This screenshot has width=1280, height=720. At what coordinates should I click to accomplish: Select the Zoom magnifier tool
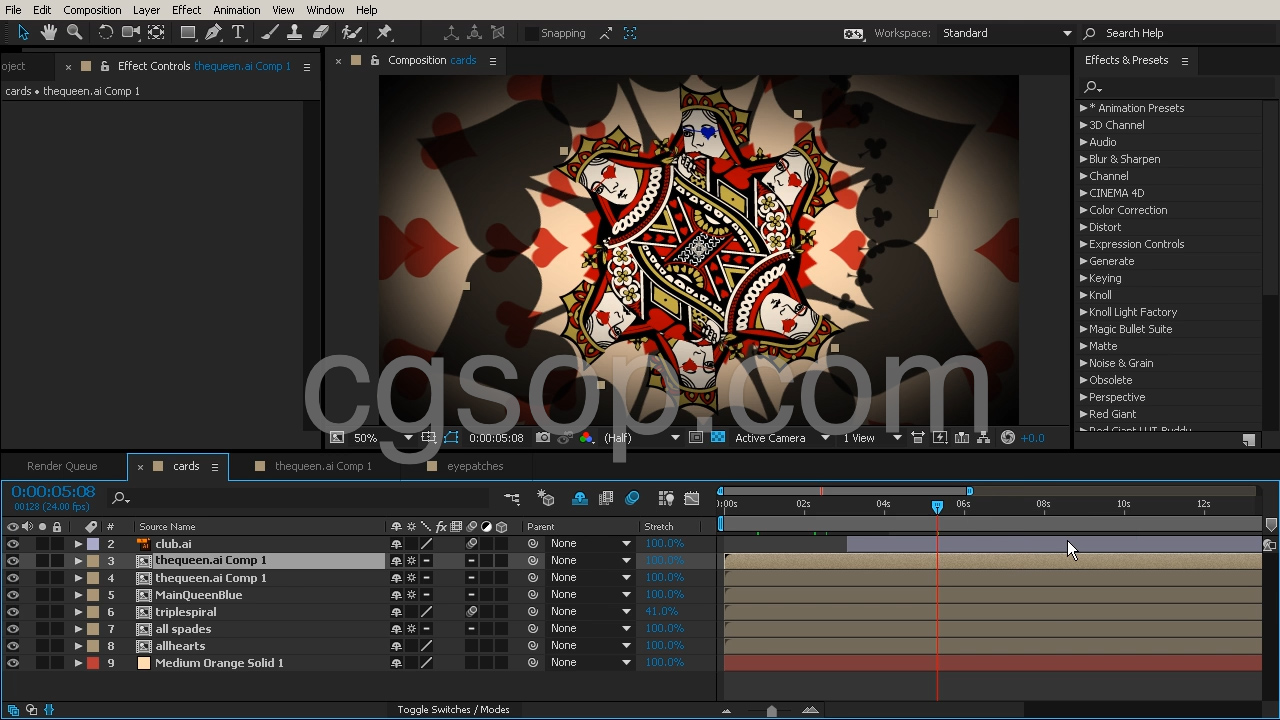click(74, 33)
